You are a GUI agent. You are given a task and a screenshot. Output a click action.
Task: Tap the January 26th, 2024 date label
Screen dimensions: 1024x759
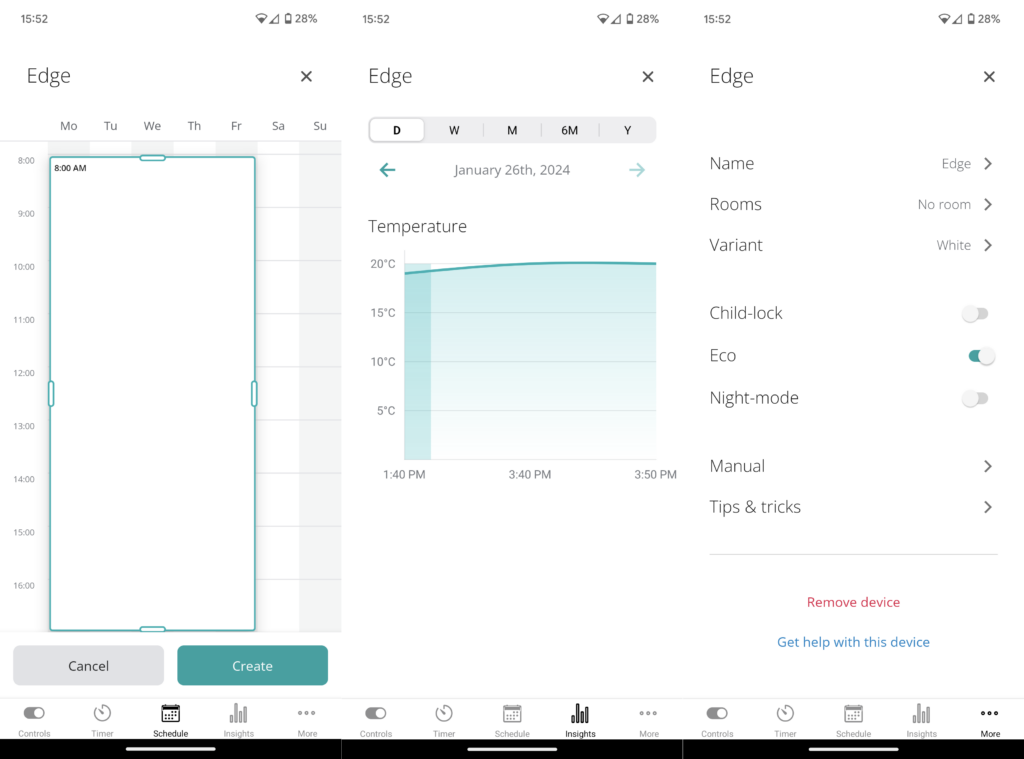[x=512, y=170]
